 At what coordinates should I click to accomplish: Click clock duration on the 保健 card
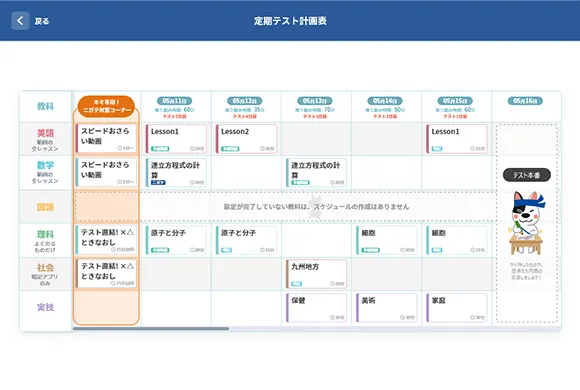click(337, 317)
